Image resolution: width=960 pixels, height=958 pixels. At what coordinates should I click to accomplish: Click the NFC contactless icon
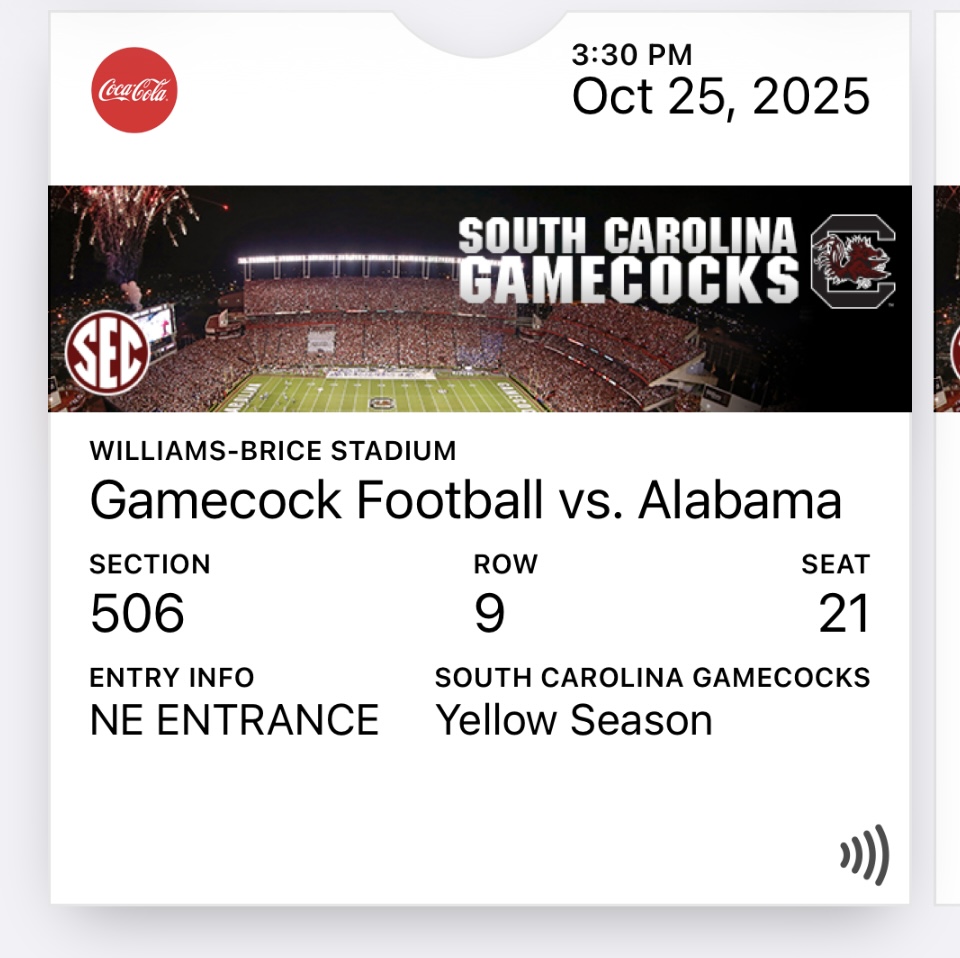[x=864, y=855]
